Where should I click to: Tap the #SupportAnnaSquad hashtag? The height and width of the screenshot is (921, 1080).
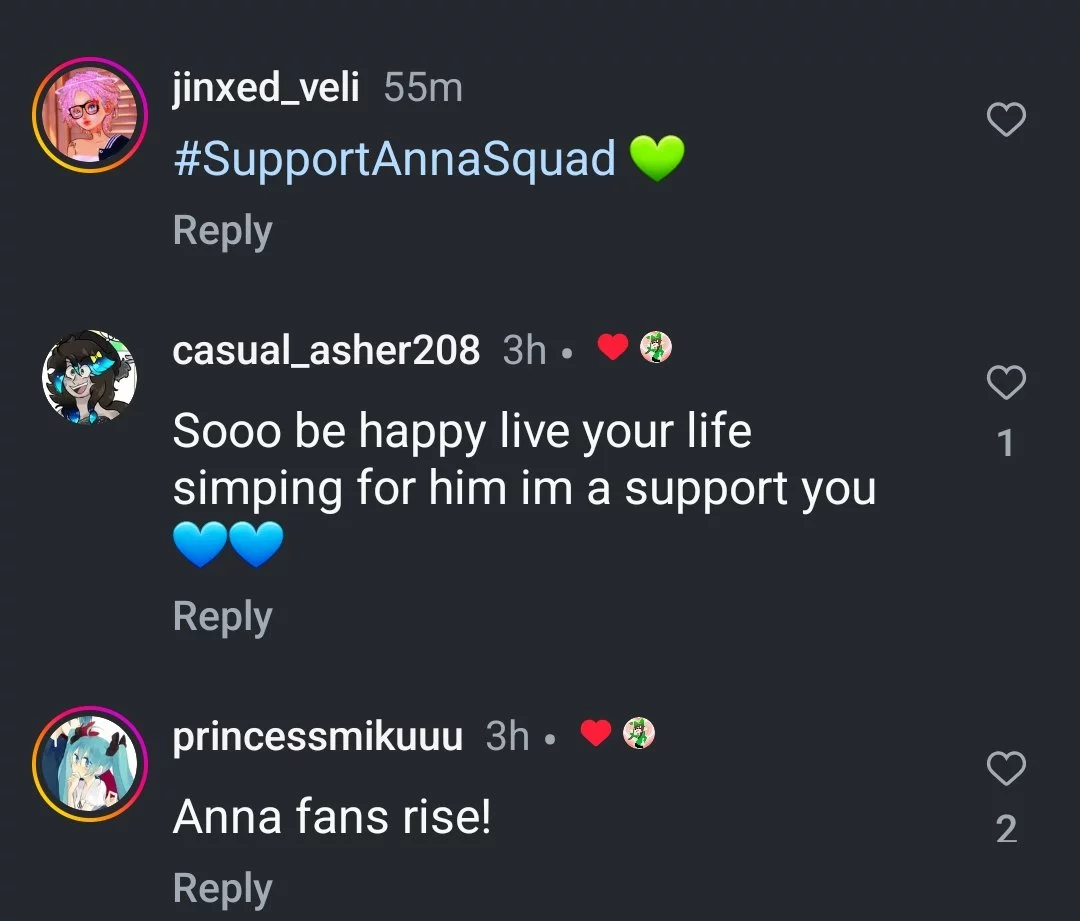pos(395,159)
